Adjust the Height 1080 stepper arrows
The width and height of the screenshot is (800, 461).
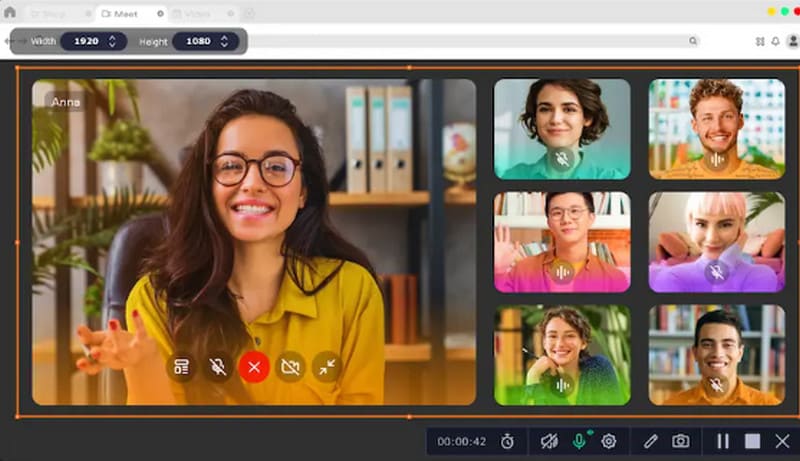coord(224,41)
